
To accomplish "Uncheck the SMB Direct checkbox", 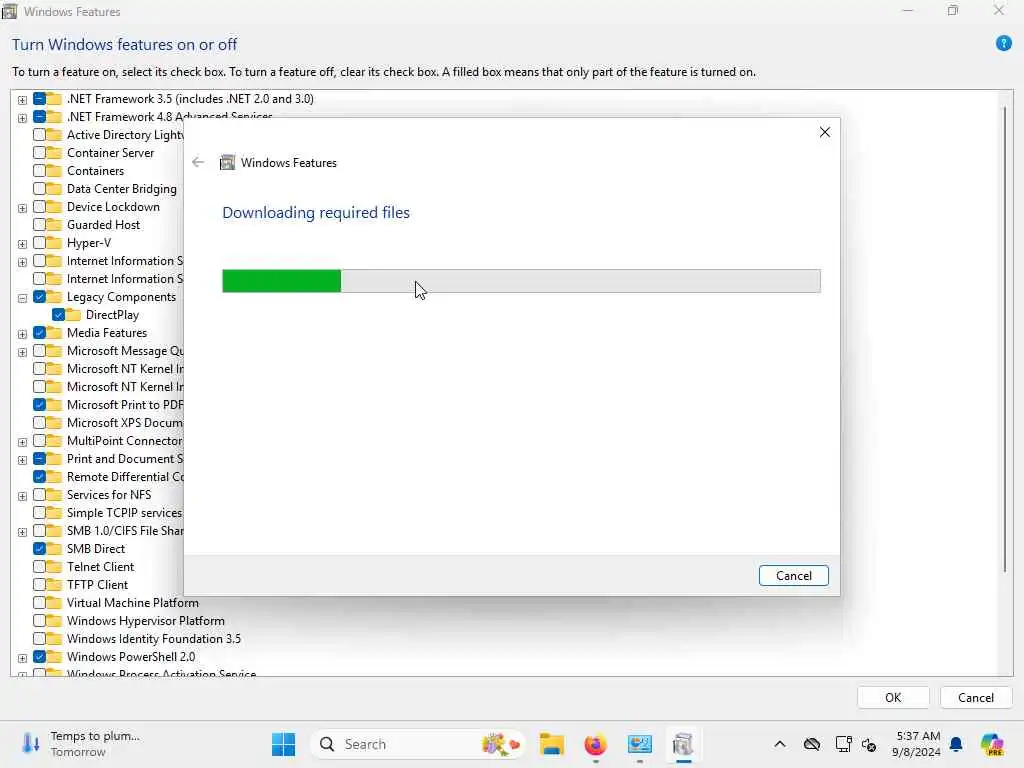I will coord(39,549).
